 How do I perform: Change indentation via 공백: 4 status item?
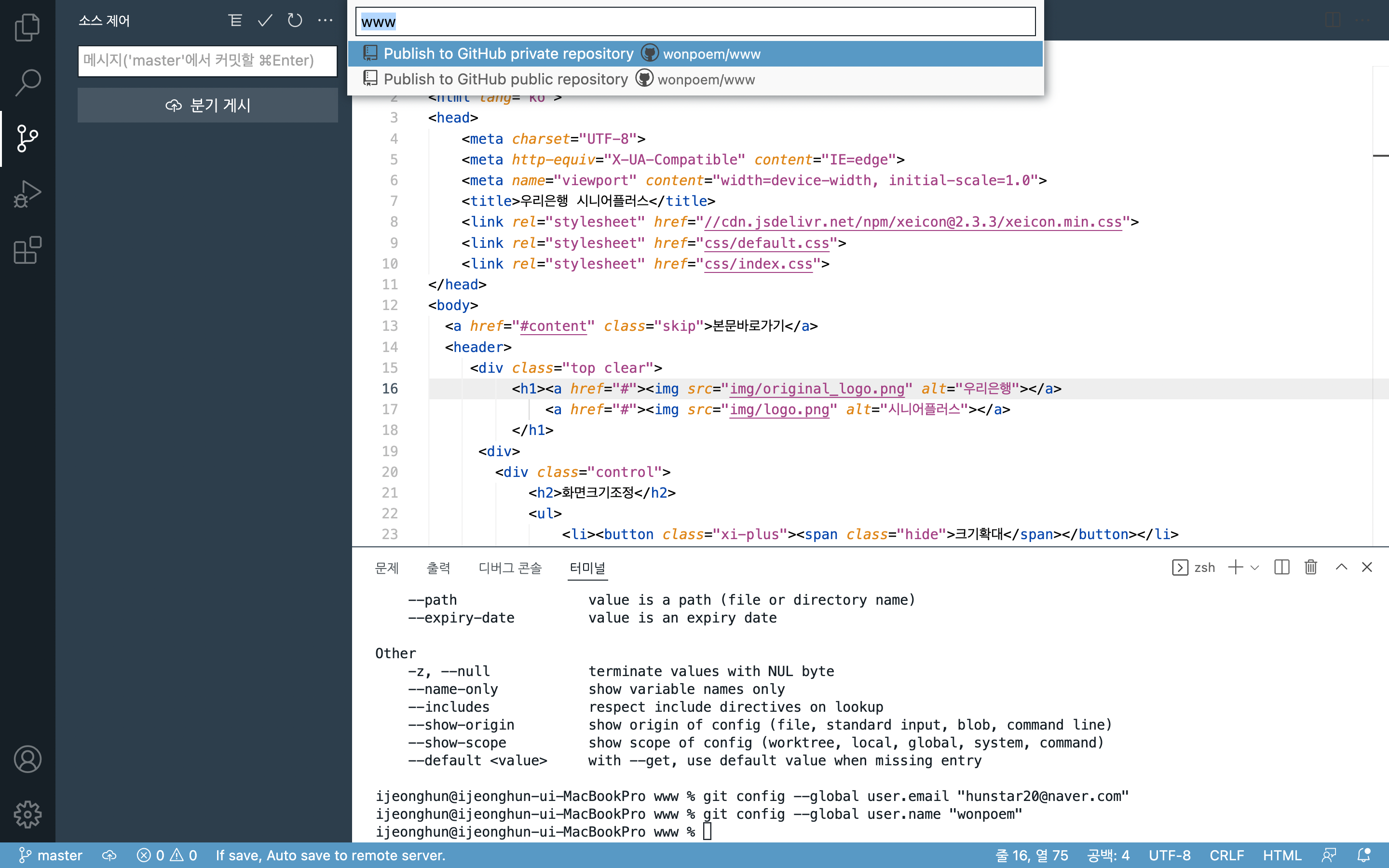[1108, 855]
